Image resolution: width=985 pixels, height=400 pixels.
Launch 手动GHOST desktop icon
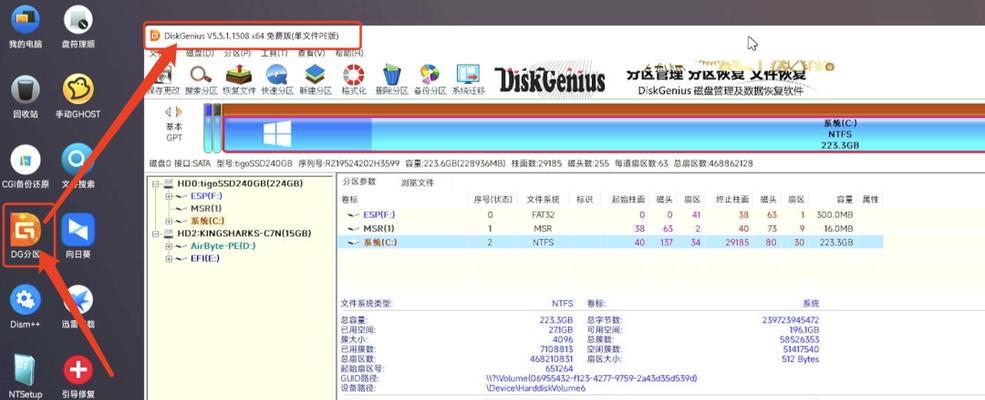click(x=78, y=97)
